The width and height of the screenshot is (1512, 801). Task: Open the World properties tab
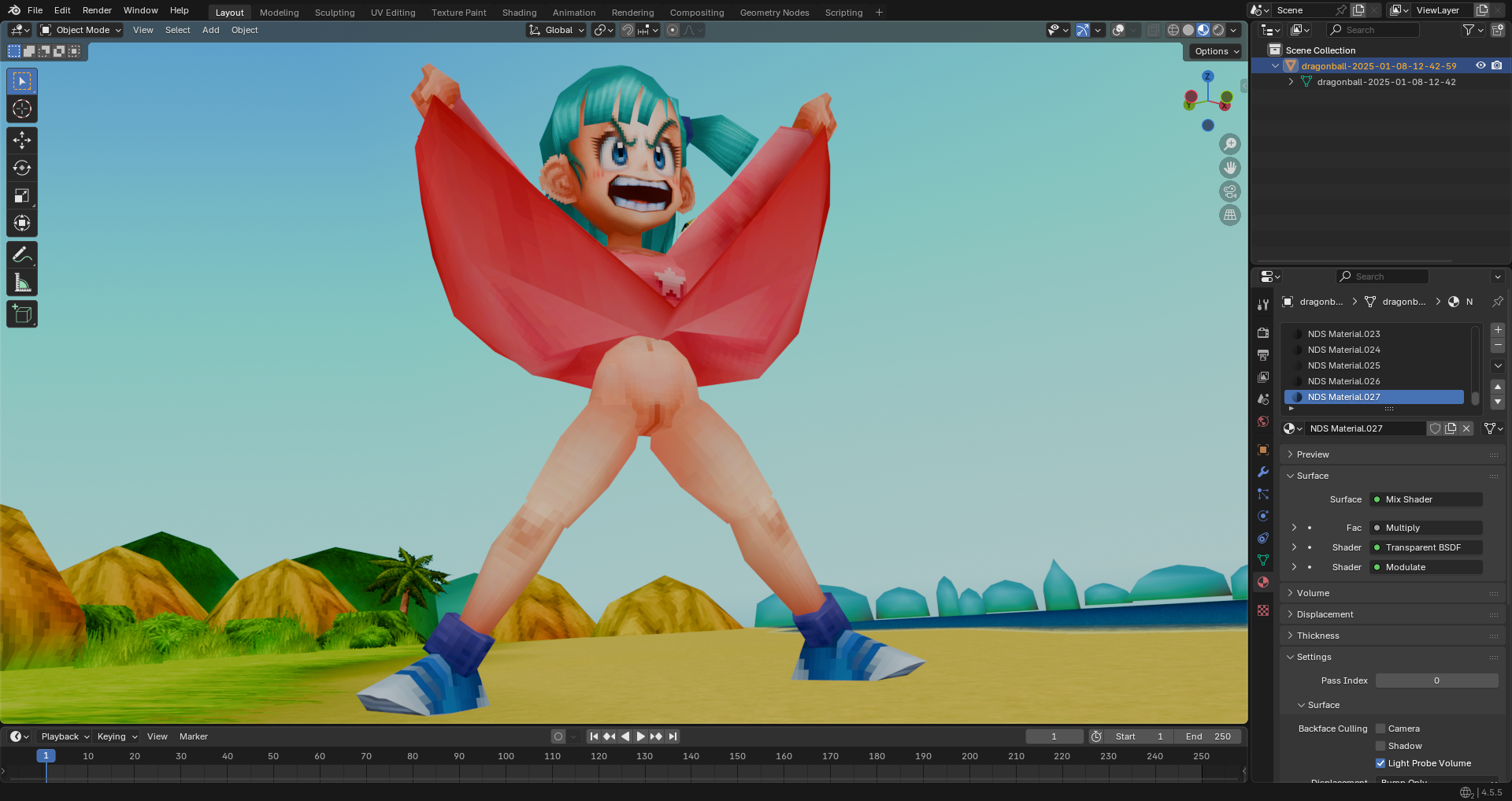pos(1263,421)
